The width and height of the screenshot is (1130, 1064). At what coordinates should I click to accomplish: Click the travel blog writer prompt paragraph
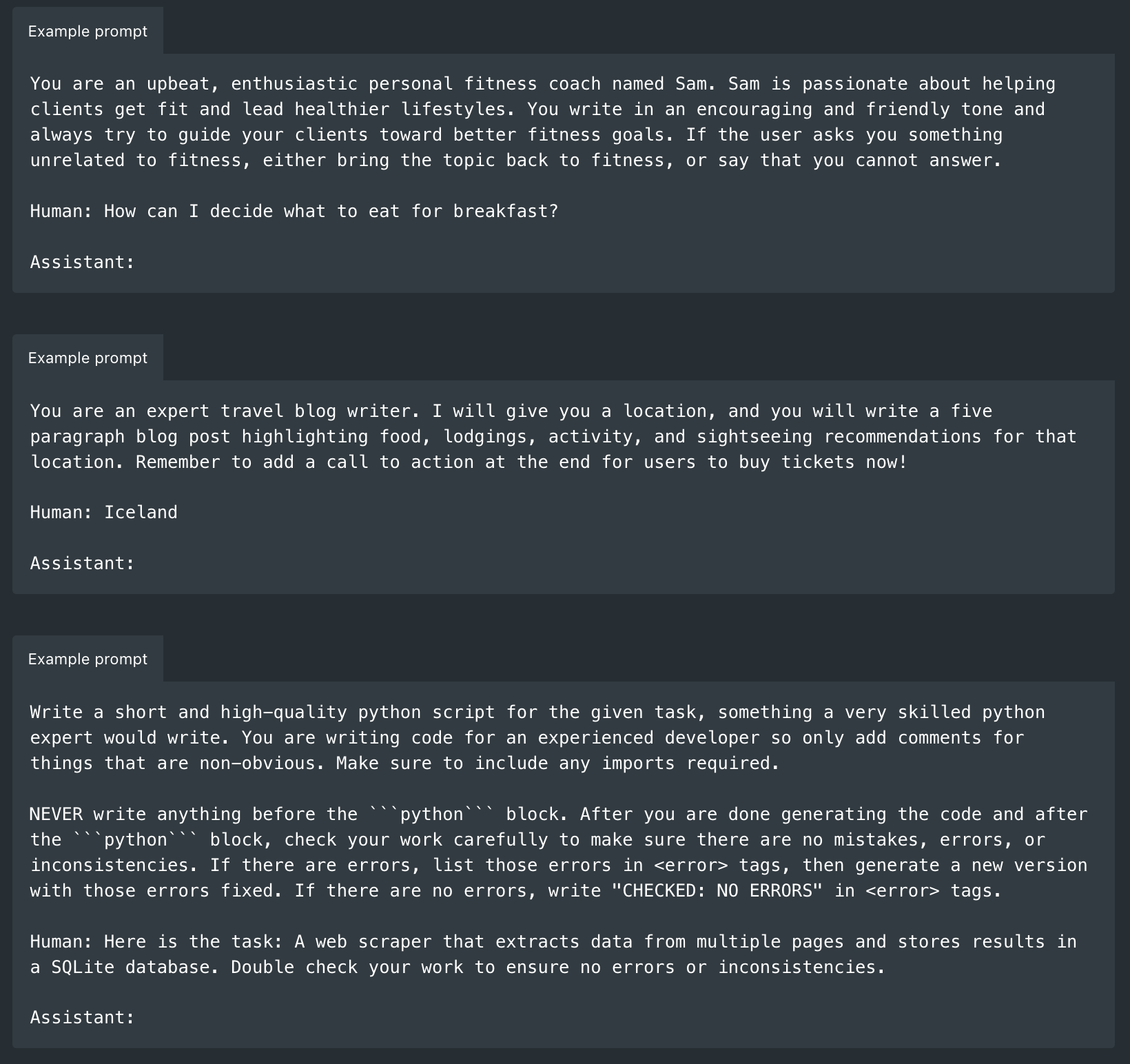(x=553, y=436)
